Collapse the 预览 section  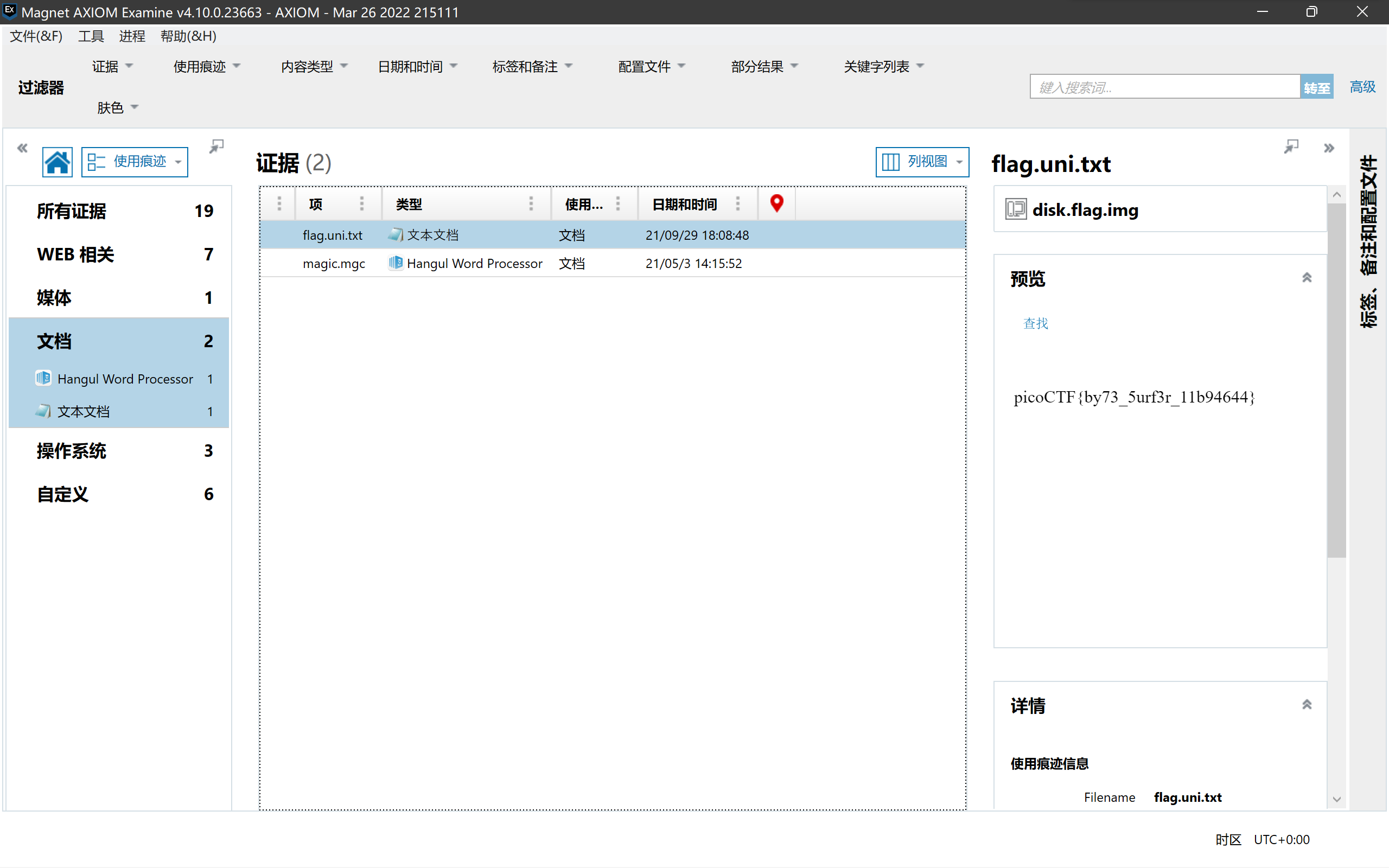(x=1307, y=277)
